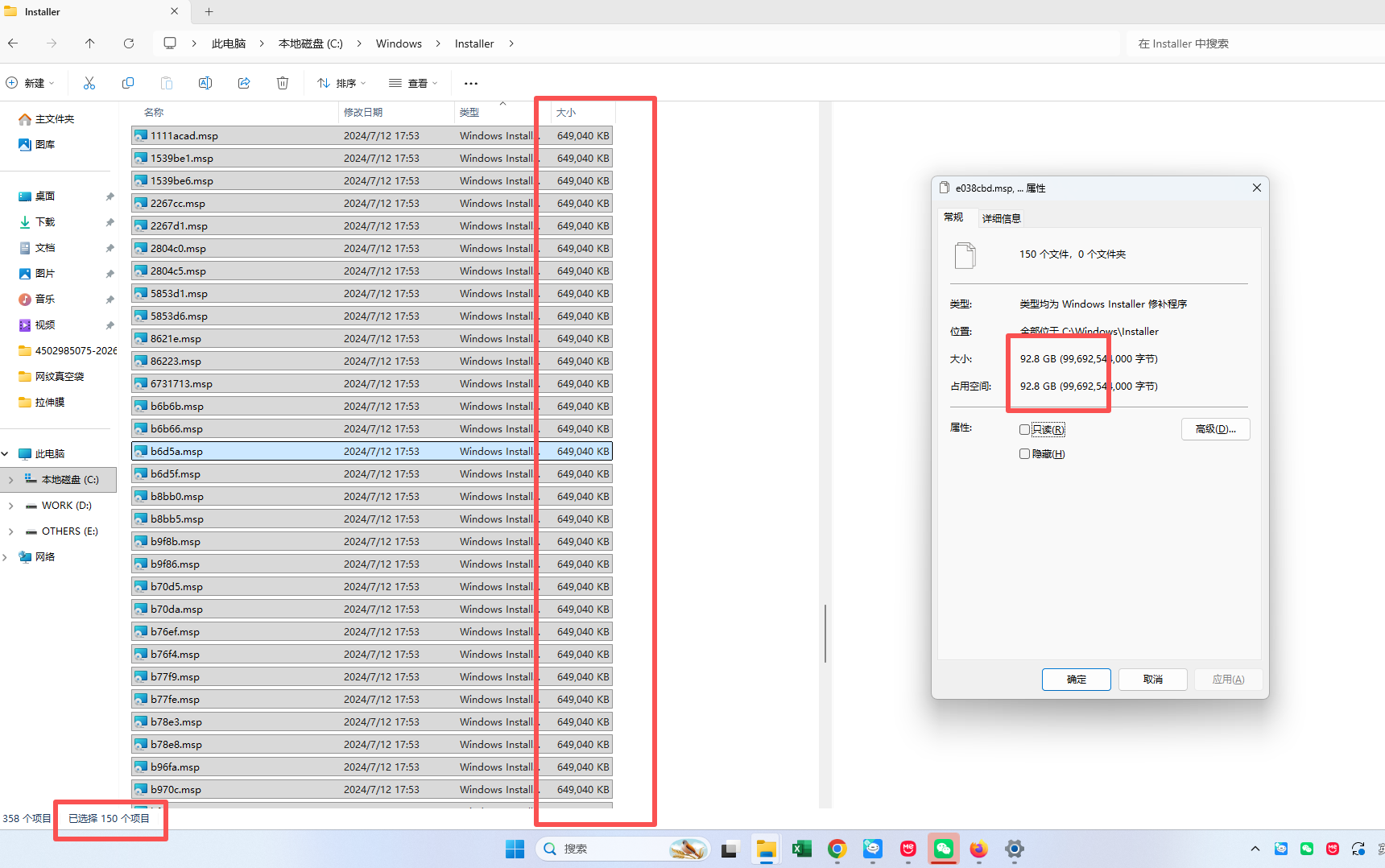Click the 在 Installer 中搜索 search box
The width and height of the screenshot is (1385, 868).
[x=1256, y=43]
